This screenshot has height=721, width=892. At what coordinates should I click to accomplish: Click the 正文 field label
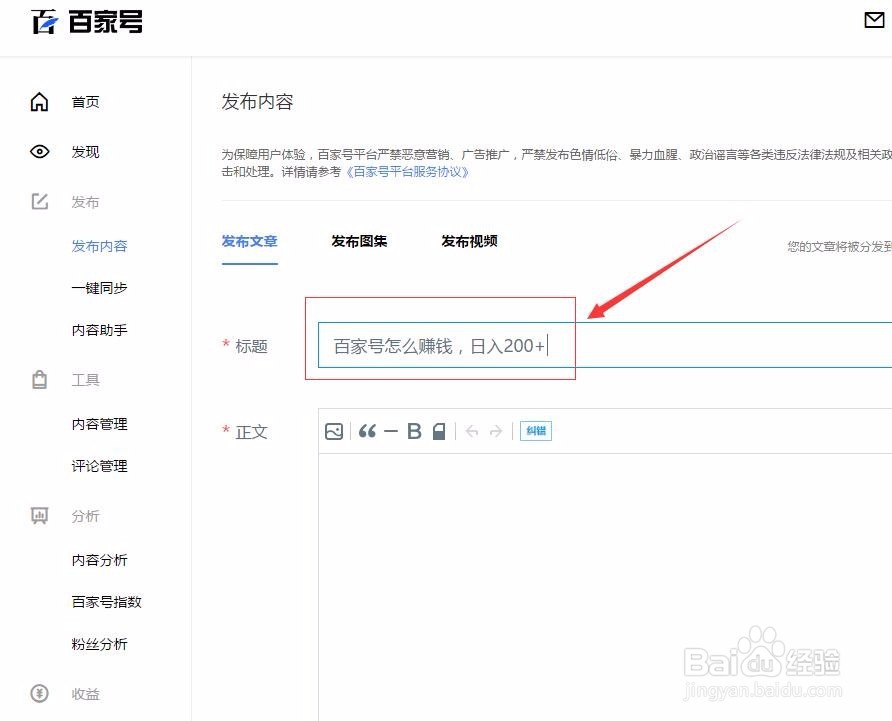[x=251, y=432]
